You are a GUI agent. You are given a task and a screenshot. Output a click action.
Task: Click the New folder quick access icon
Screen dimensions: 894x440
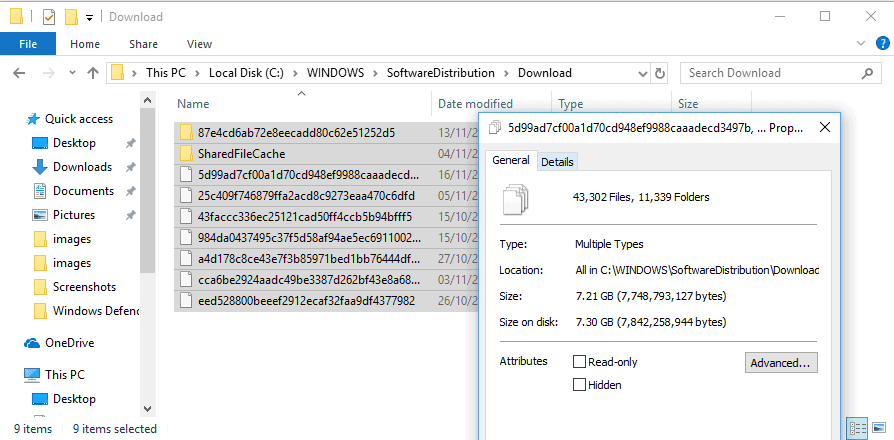[71, 17]
